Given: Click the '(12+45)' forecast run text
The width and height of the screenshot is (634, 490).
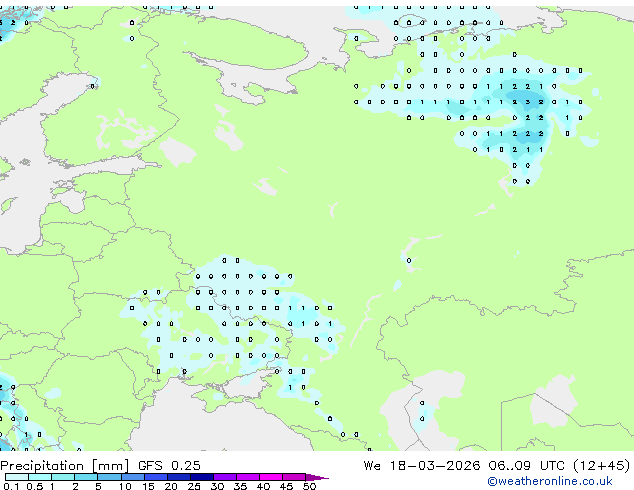Looking at the screenshot, I should coord(601,466).
